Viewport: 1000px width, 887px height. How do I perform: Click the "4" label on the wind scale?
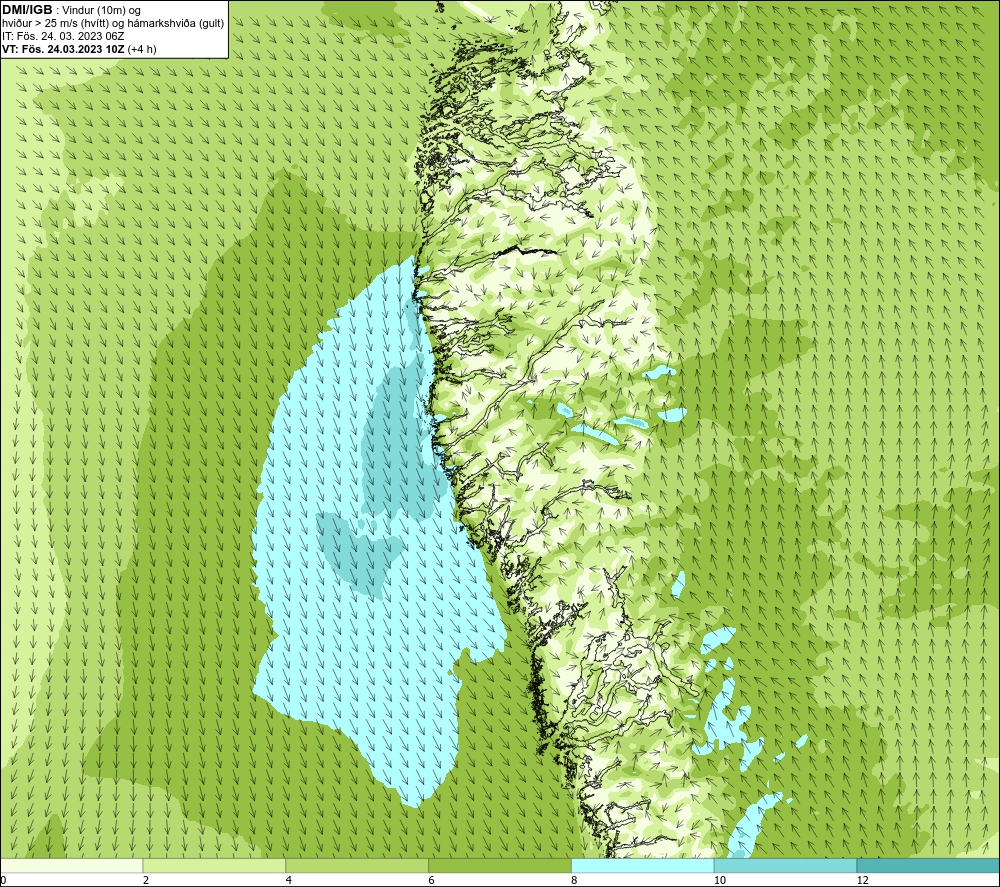pos(289,880)
